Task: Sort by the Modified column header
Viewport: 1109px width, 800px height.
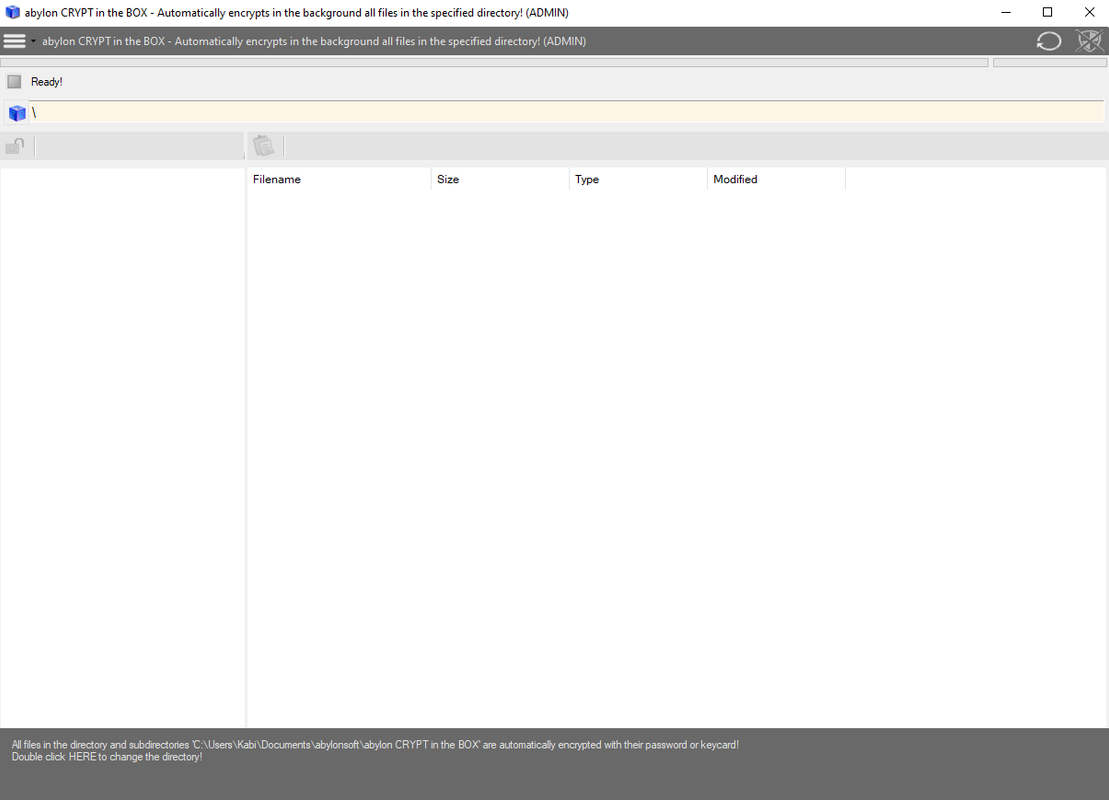Action: click(x=776, y=180)
